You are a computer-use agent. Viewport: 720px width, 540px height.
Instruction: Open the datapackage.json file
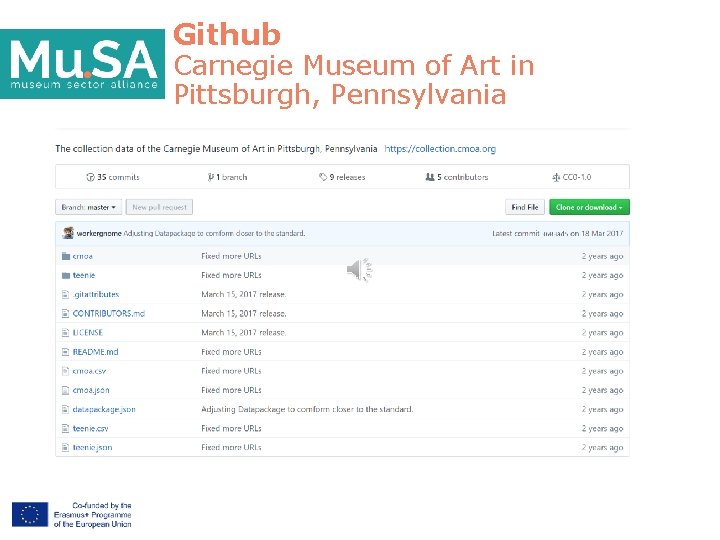tap(104, 409)
